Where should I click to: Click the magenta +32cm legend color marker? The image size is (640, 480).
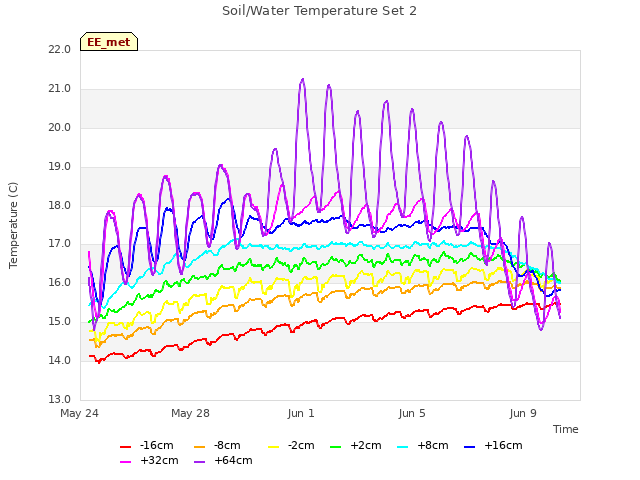pos(125,462)
